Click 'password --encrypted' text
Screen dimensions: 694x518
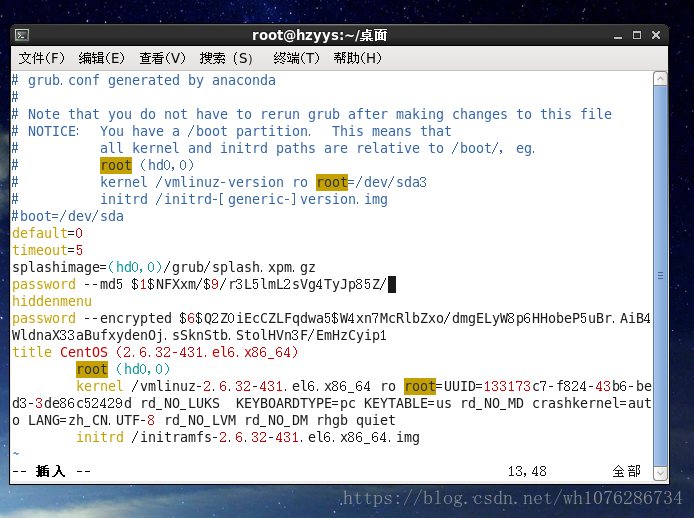[92, 318]
